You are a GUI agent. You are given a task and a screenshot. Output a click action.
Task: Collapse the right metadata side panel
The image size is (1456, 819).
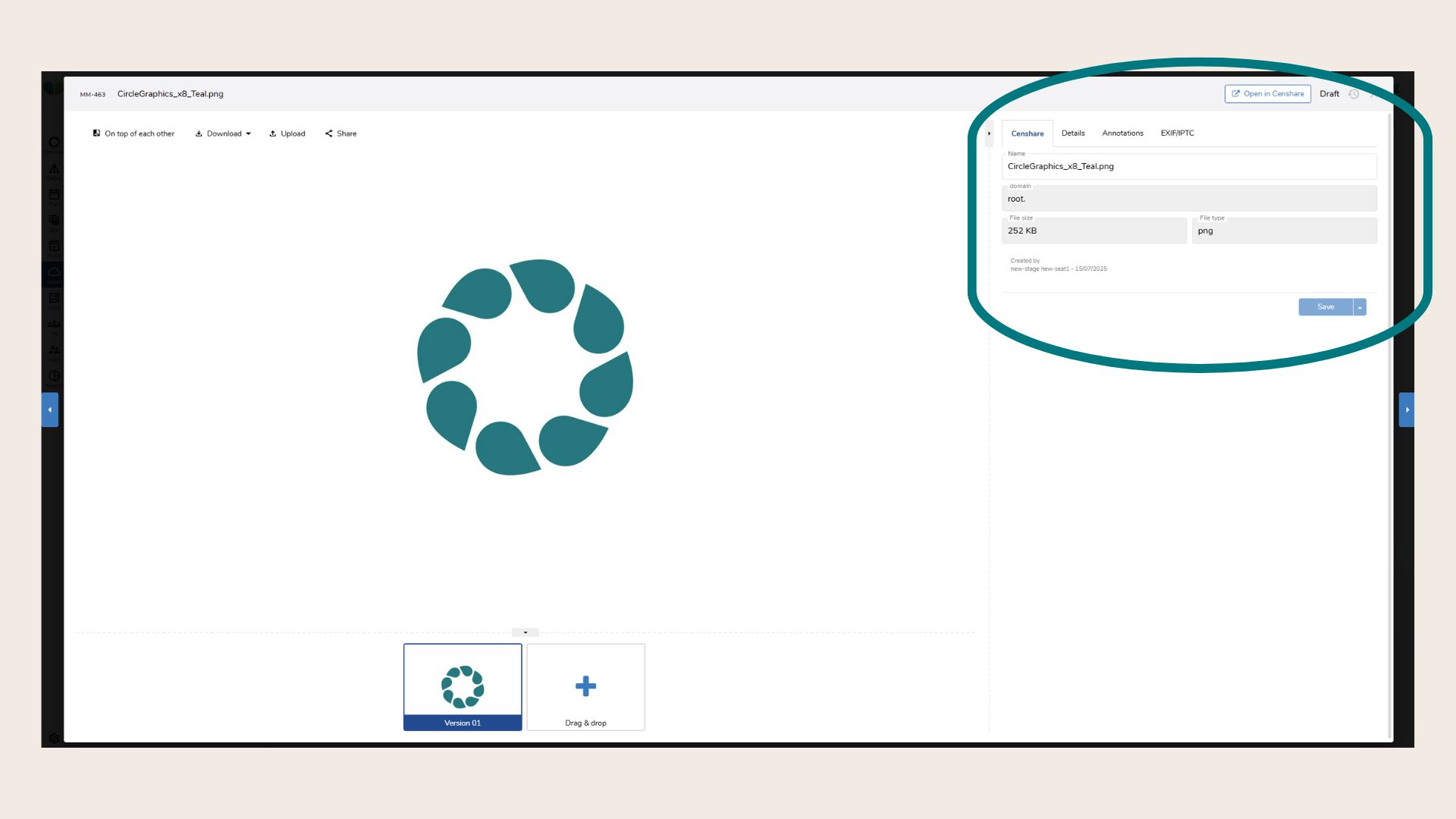click(989, 133)
